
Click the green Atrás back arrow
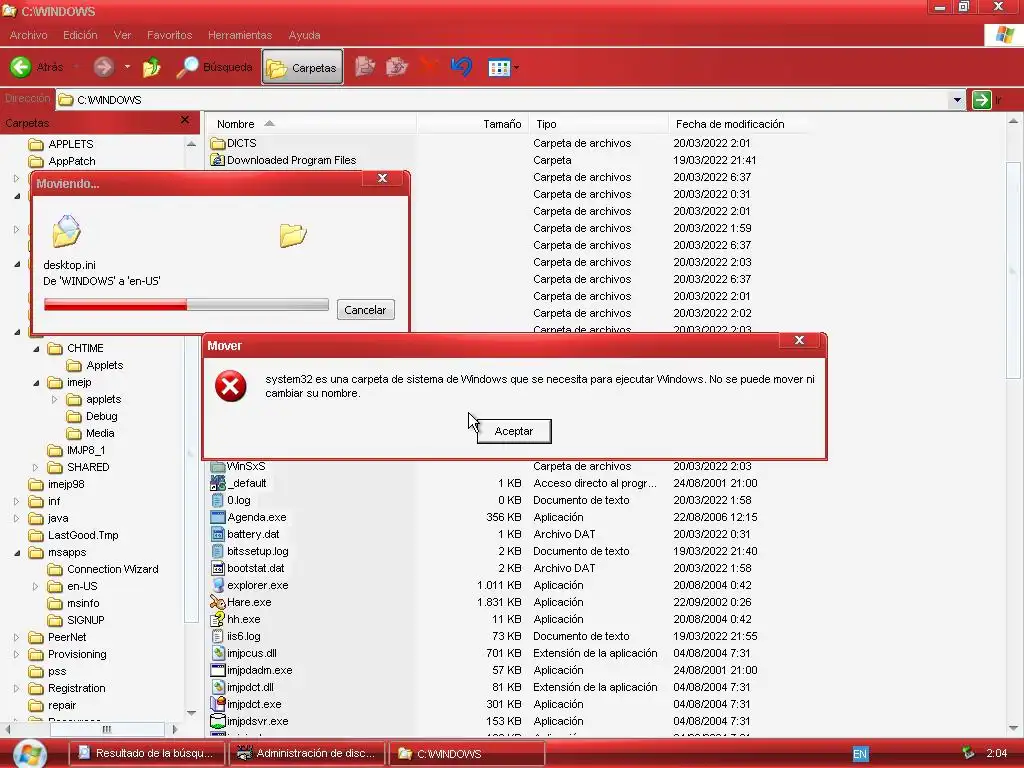coord(20,67)
